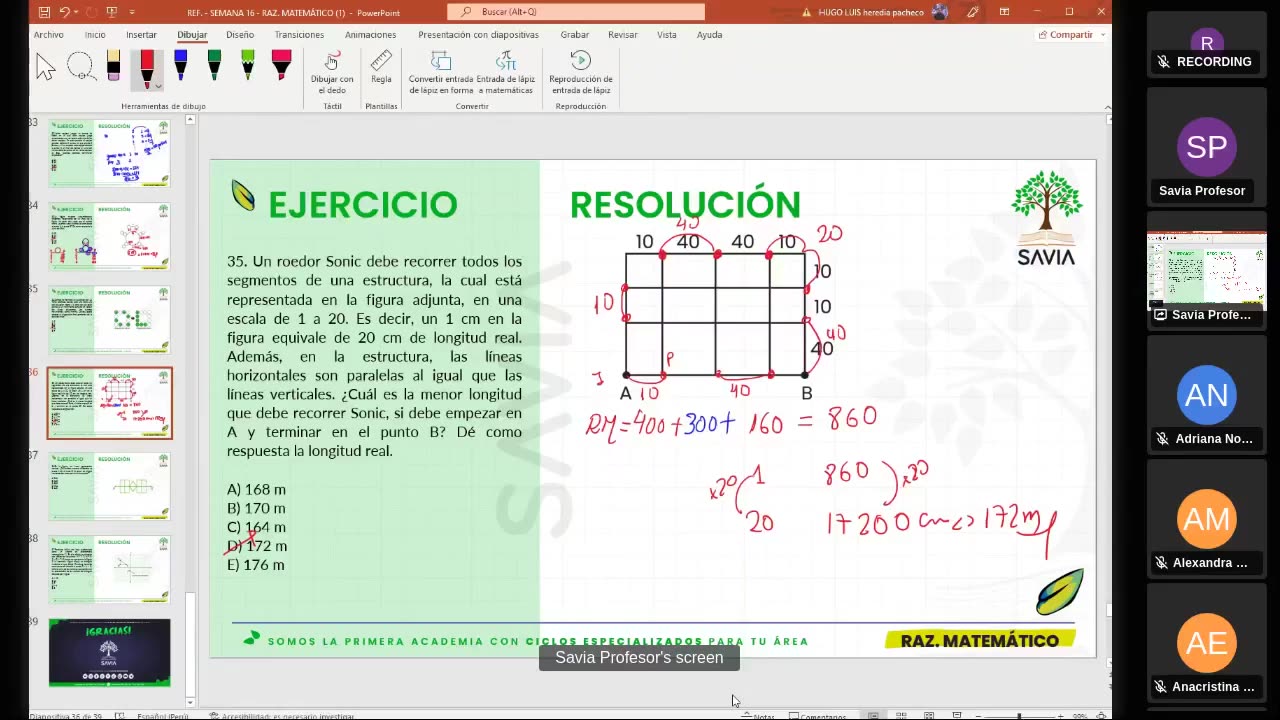
Task: Select slide 33 thumbnail
Action: pos(109,153)
